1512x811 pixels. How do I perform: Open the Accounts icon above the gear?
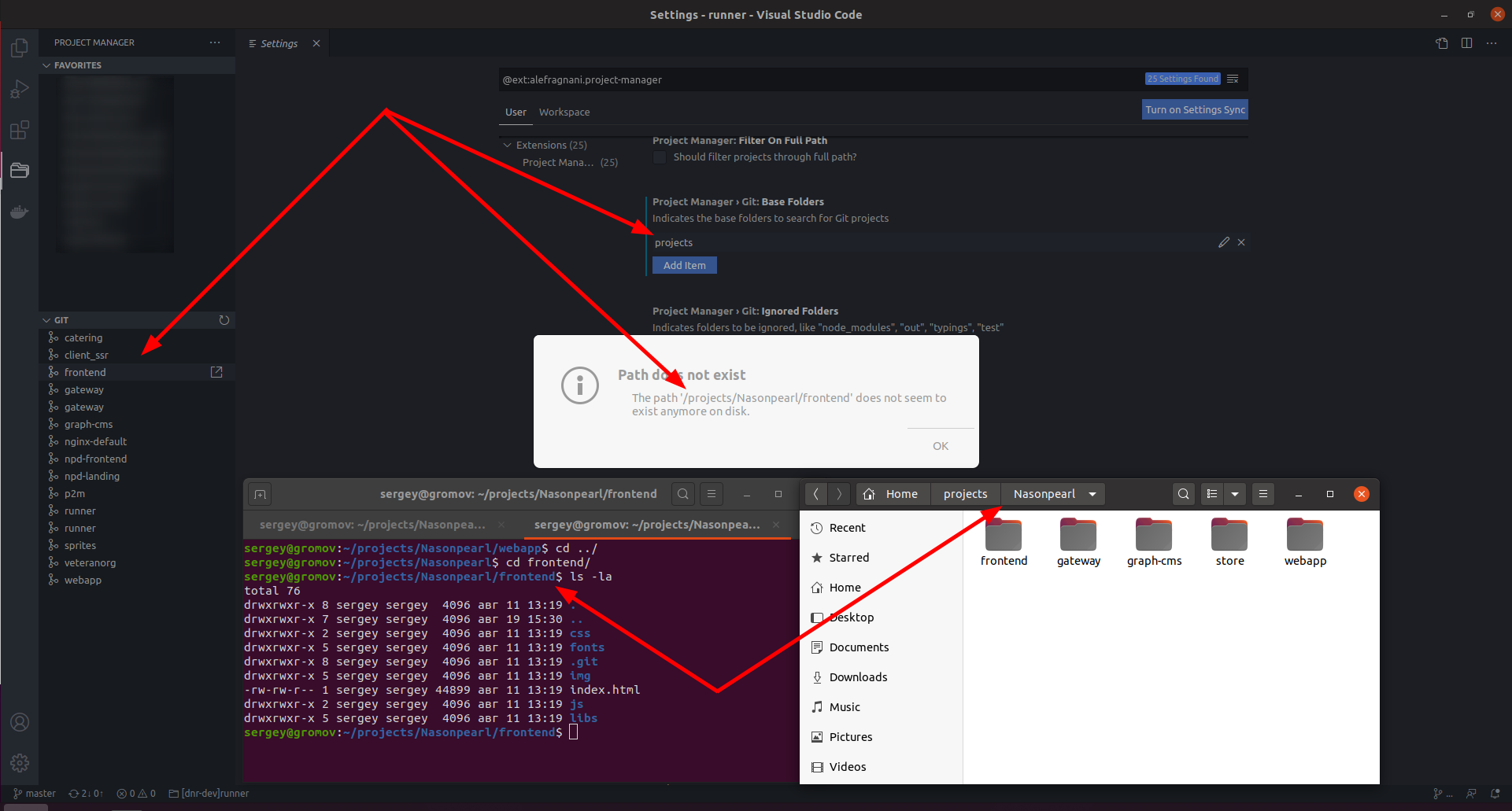(20, 721)
